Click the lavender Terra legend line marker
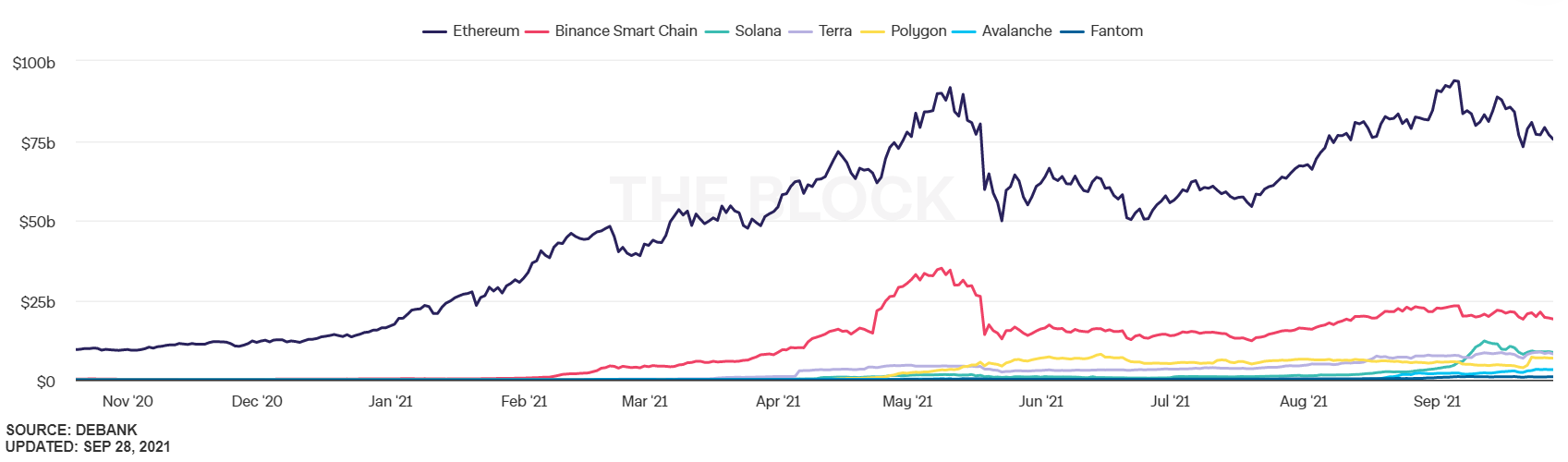1568x462 pixels. 801,31
